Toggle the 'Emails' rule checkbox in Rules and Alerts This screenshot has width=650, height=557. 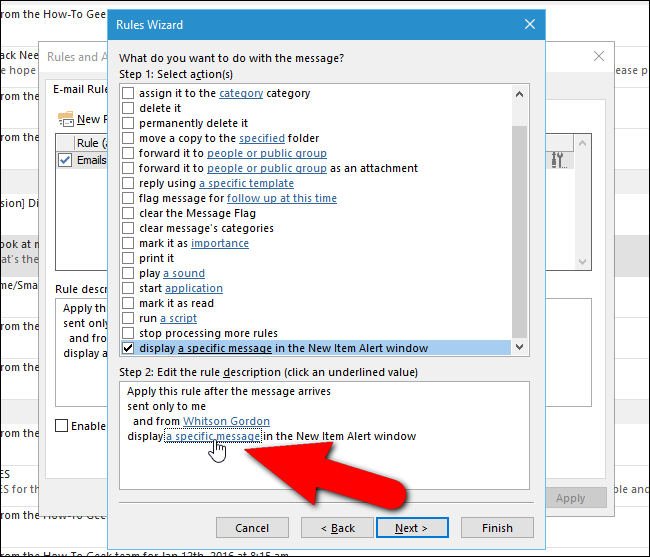point(65,160)
